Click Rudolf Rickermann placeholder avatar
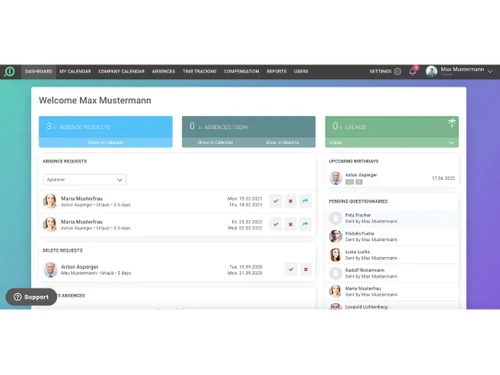The height and width of the screenshot is (375, 500). pyautogui.click(x=335, y=273)
